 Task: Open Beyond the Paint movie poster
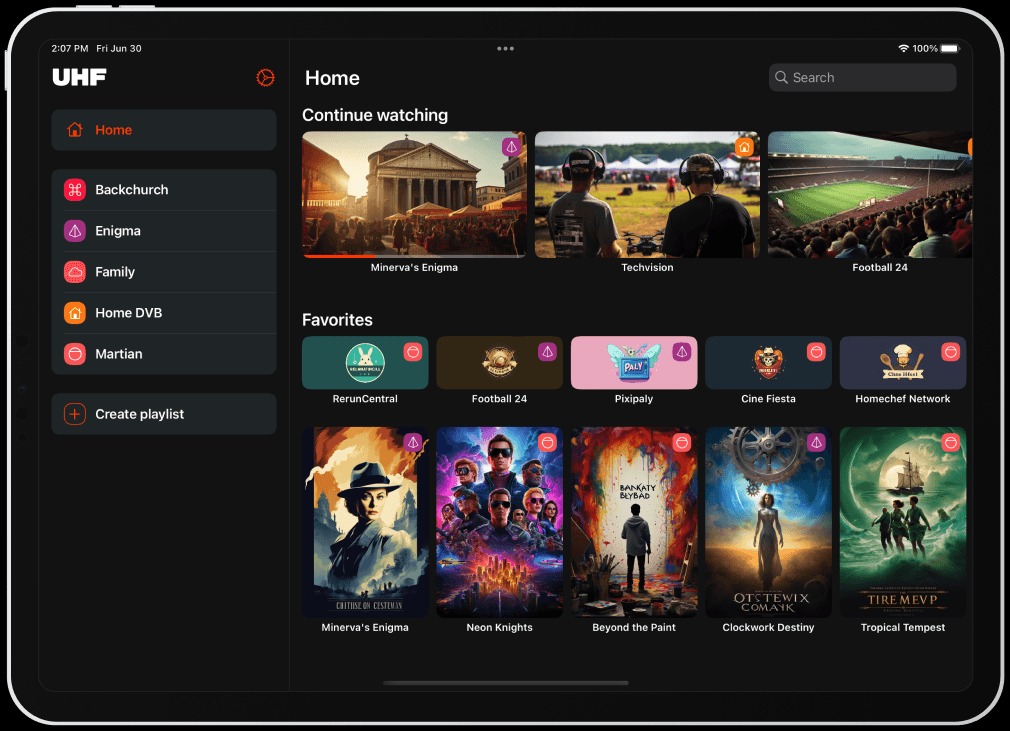click(634, 522)
